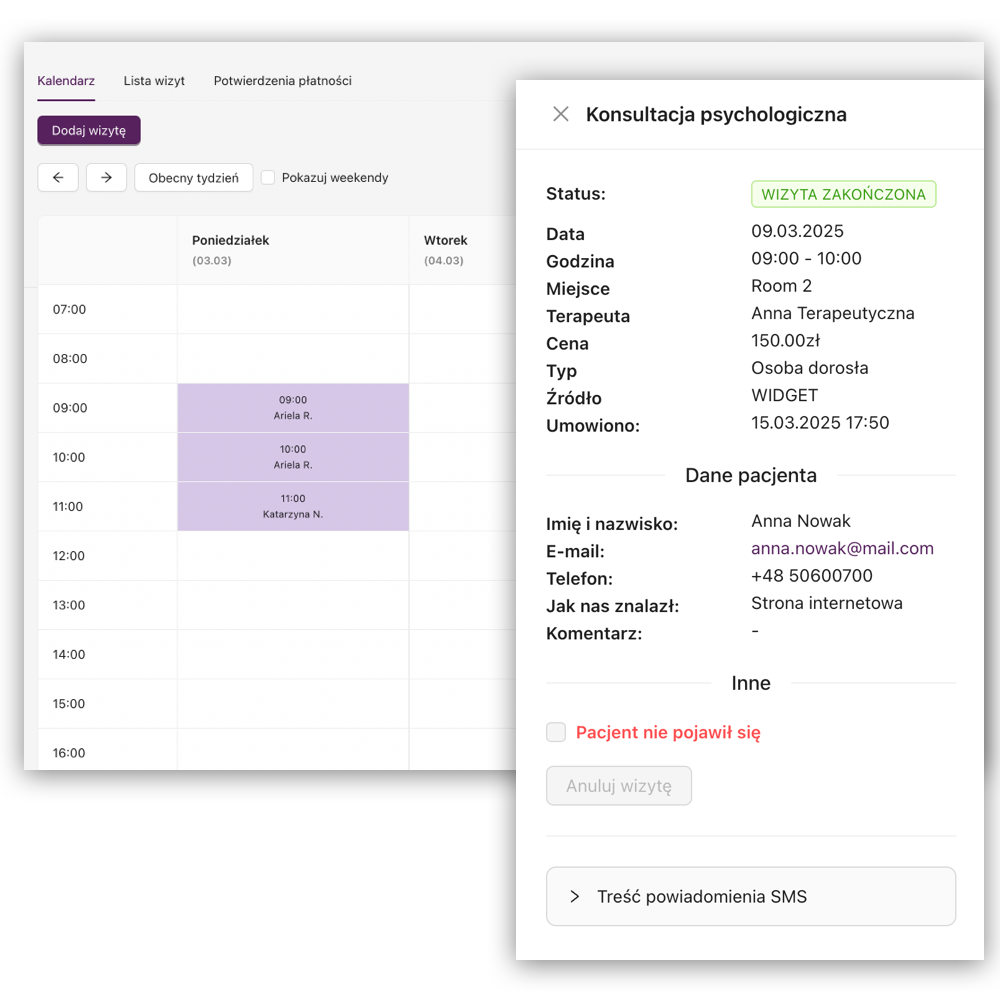The height and width of the screenshot is (1000, 1000).
Task: Open the 09:00 Ariela R. appointment
Action: (x=293, y=408)
